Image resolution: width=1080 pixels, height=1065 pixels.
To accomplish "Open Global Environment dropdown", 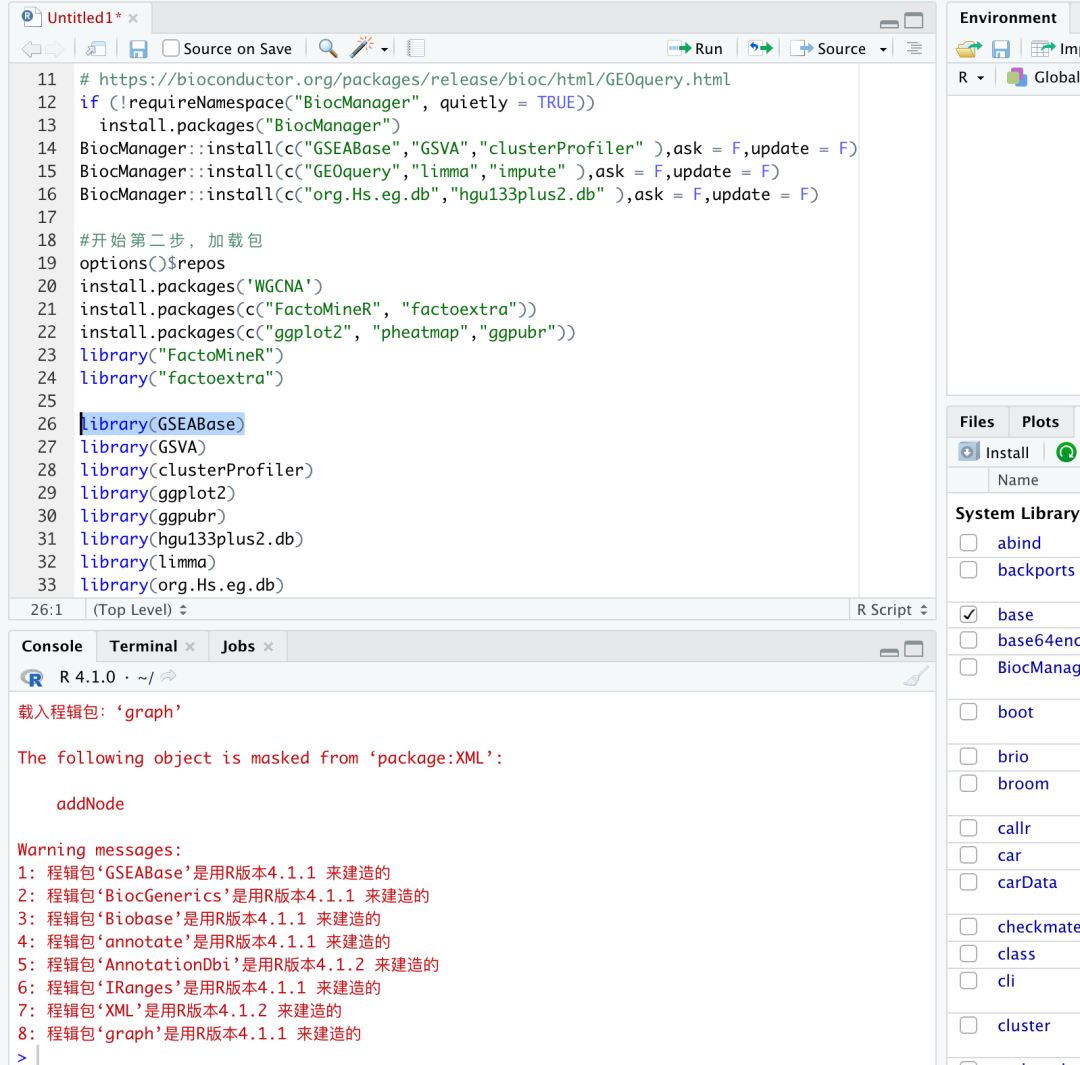I will click(1043, 77).
